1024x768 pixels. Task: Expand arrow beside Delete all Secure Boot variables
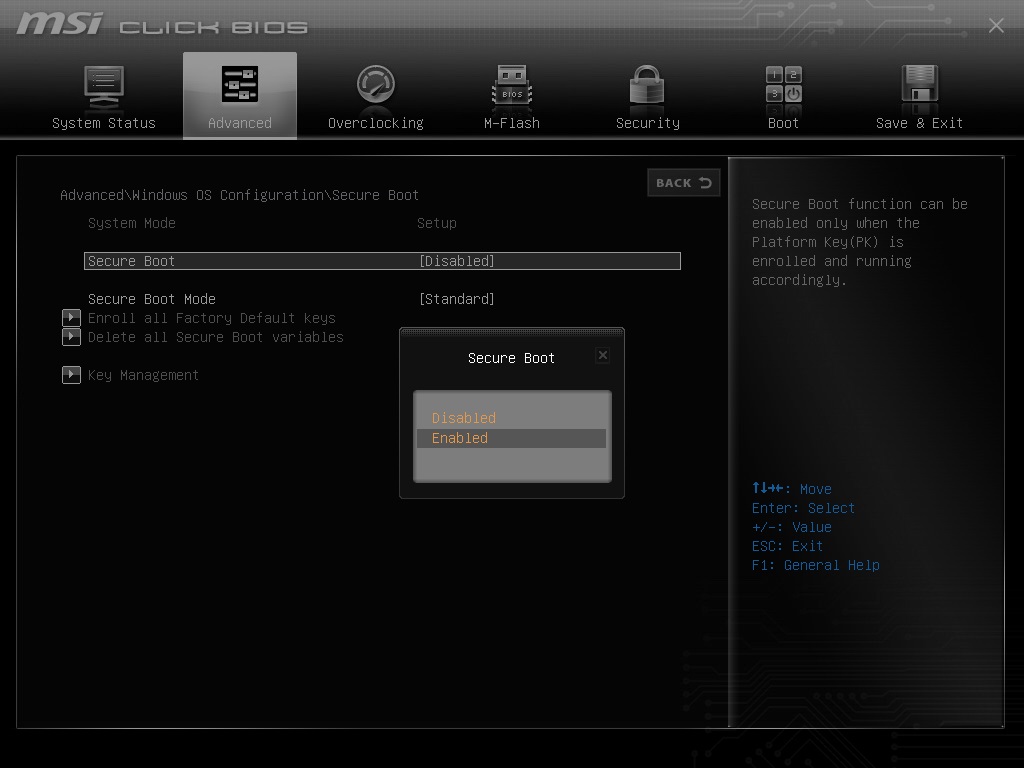coord(71,337)
